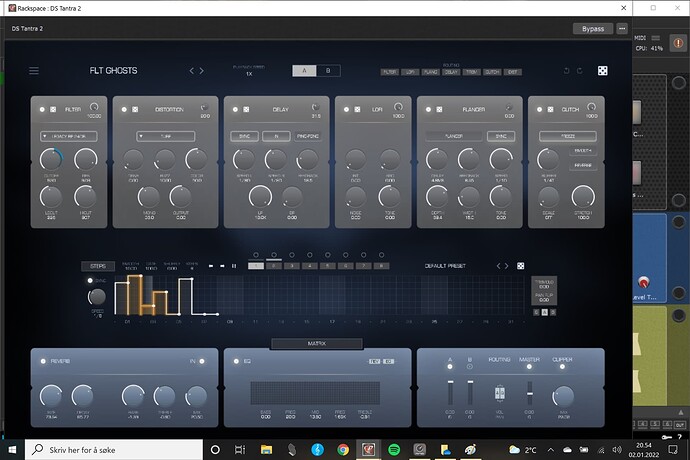Screen dimensions: 690x460
Task: Open Spotify from the taskbar
Action: click(394, 449)
